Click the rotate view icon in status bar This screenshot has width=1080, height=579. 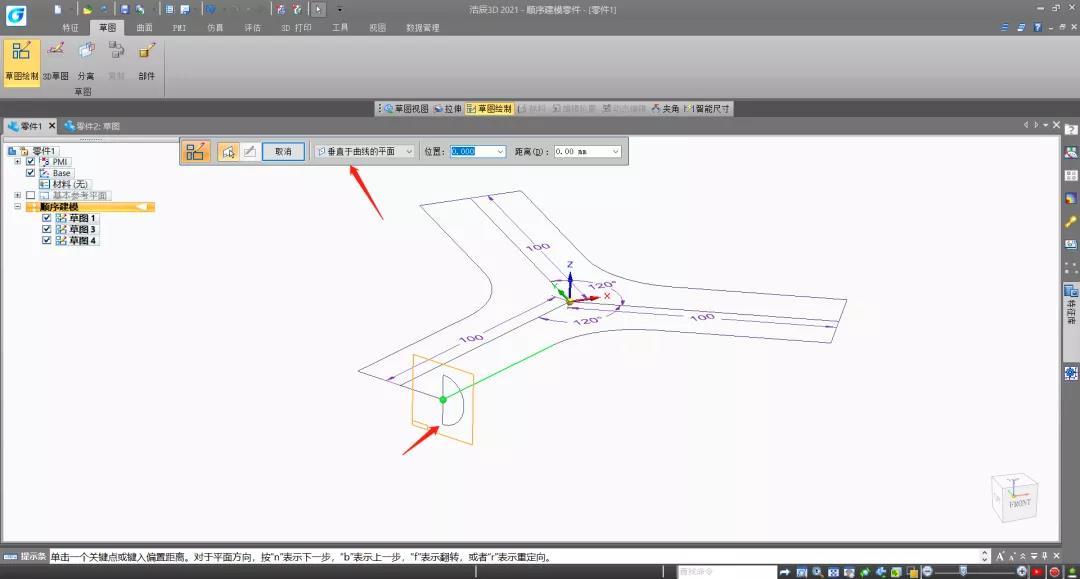(x=864, y=572)
